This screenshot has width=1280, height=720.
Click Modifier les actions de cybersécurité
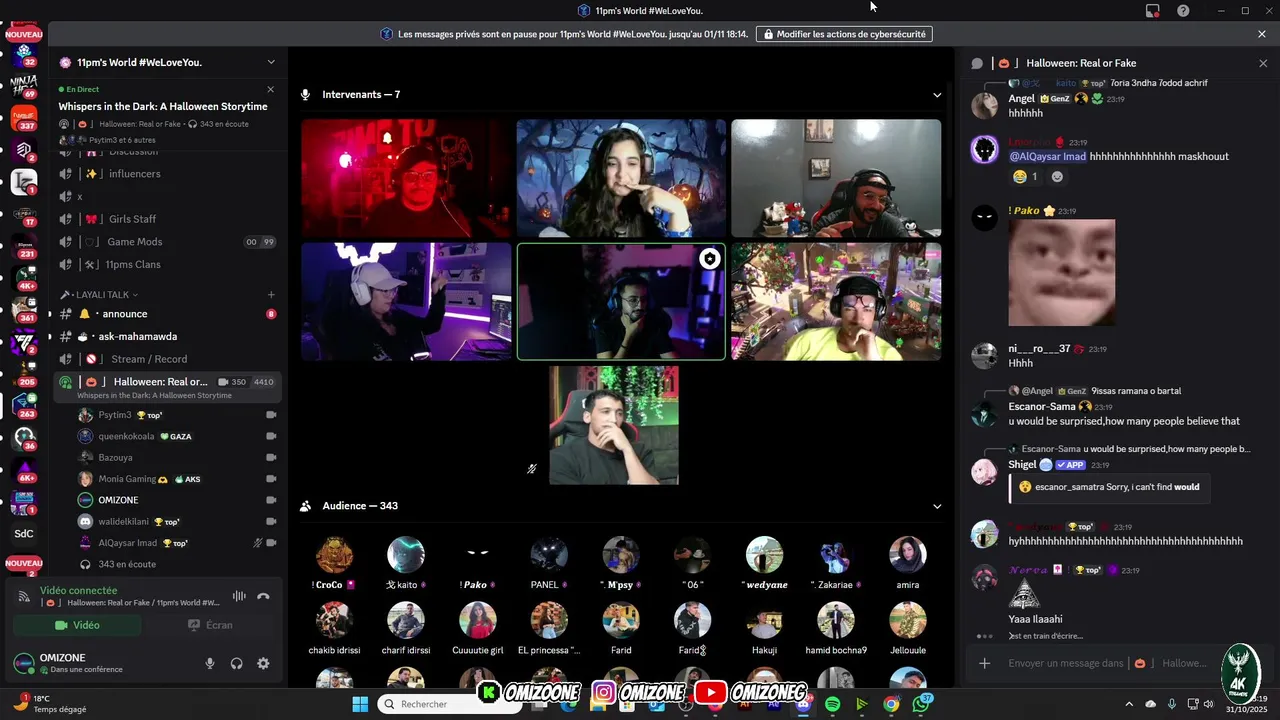coord(844,34)
